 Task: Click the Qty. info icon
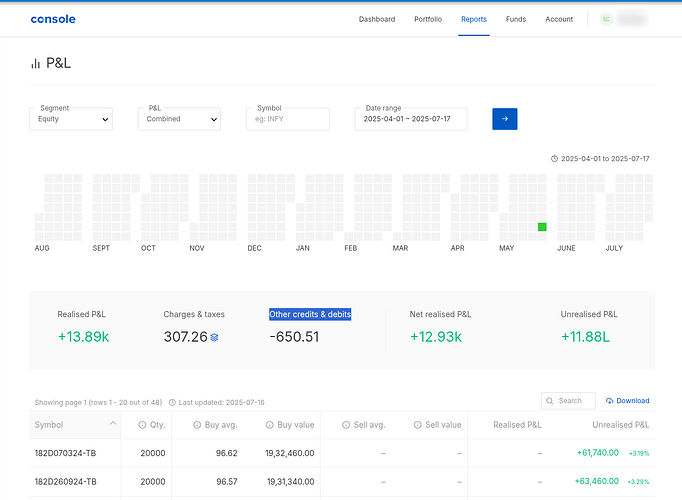pos(142,425)
